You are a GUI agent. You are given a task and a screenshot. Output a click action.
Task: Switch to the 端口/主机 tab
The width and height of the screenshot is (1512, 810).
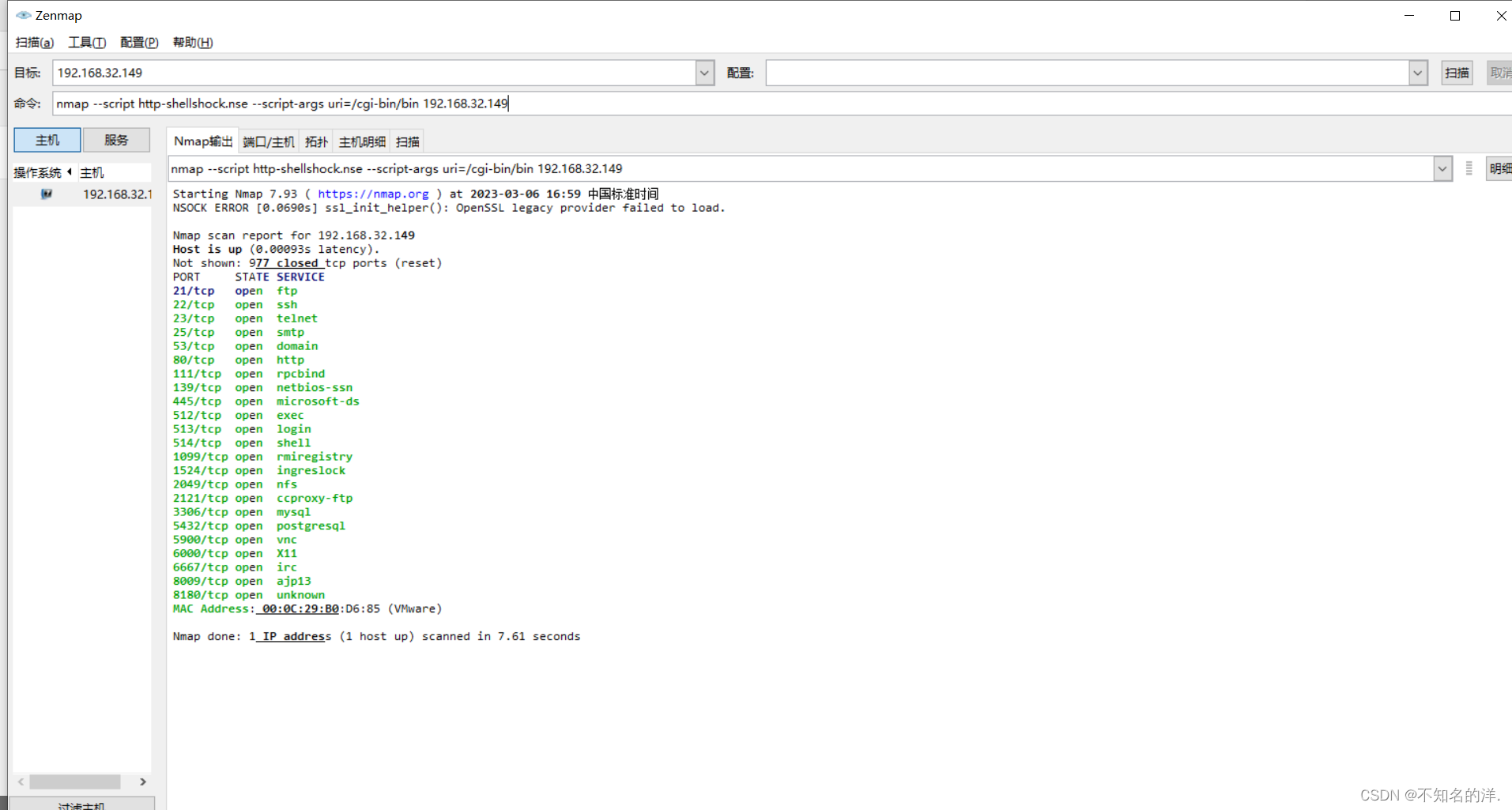point(269,142)
